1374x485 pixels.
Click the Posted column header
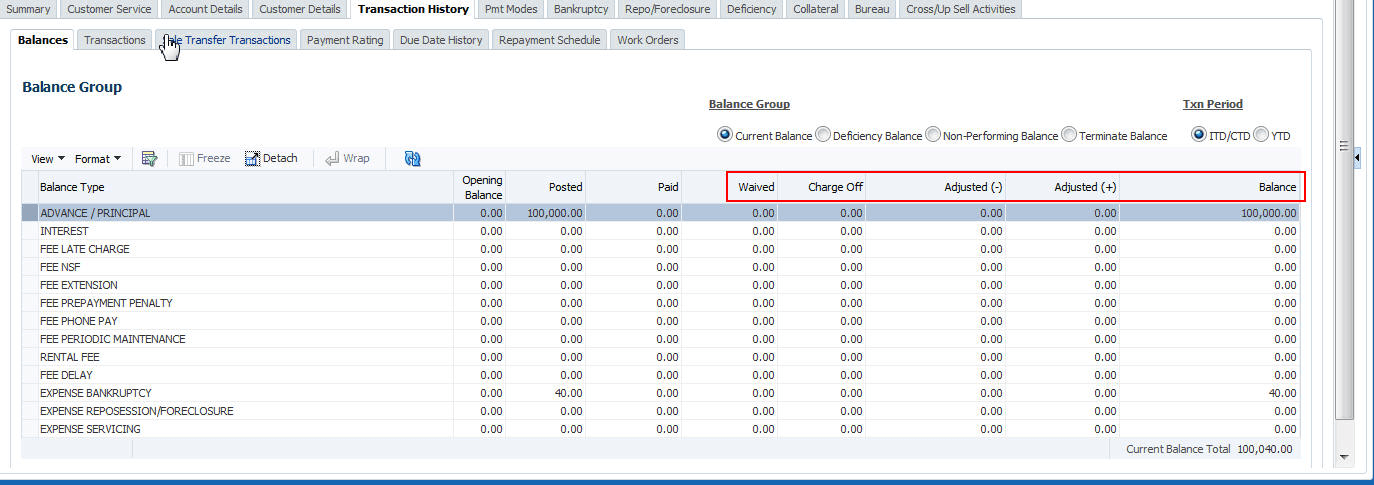click(546, 187)
